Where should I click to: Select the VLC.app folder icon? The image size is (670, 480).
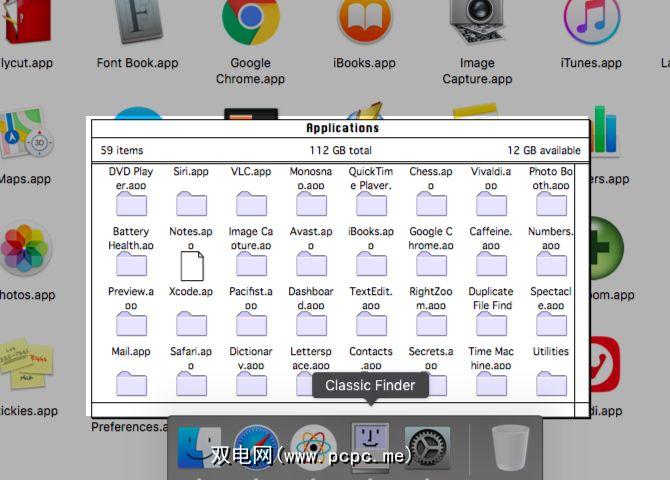(251, 204)
